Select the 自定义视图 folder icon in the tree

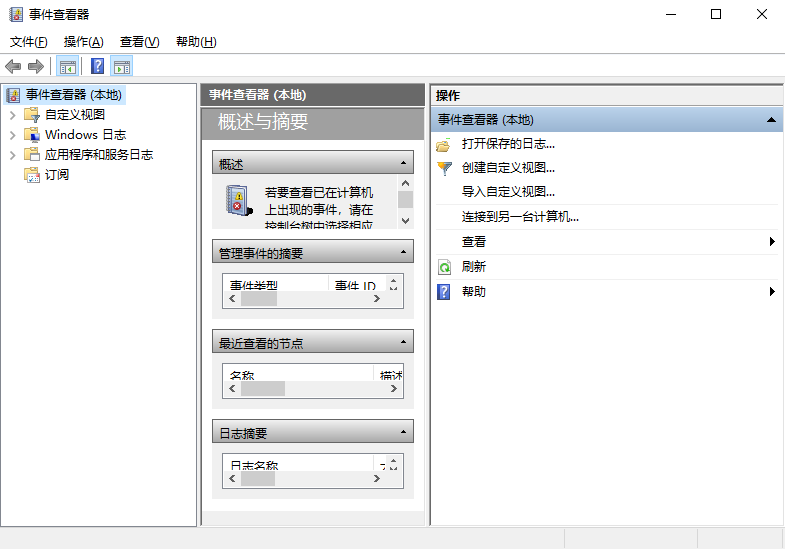tap(32, 115)
